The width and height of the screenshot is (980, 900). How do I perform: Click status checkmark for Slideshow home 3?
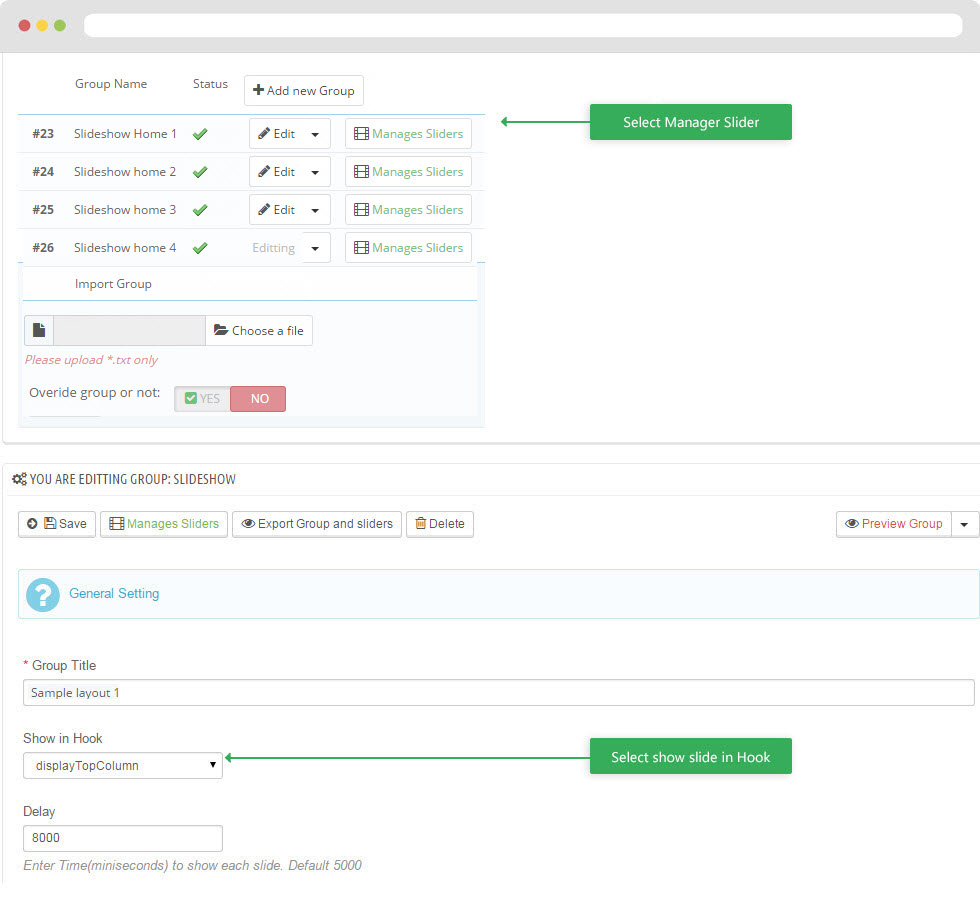(x=200, y=210)
